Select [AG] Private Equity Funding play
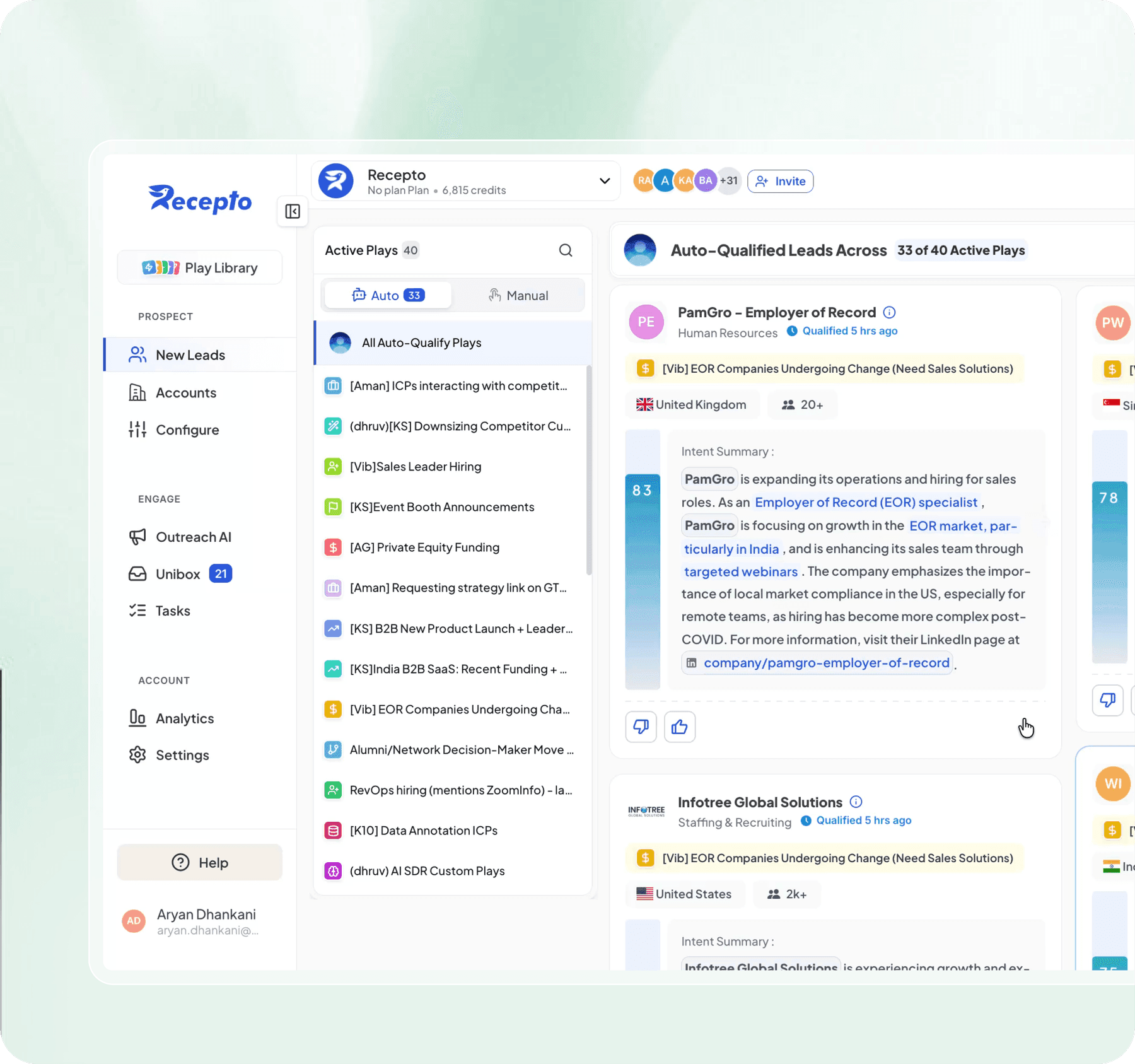1135x1064 pixels. (x=451, y=547)
